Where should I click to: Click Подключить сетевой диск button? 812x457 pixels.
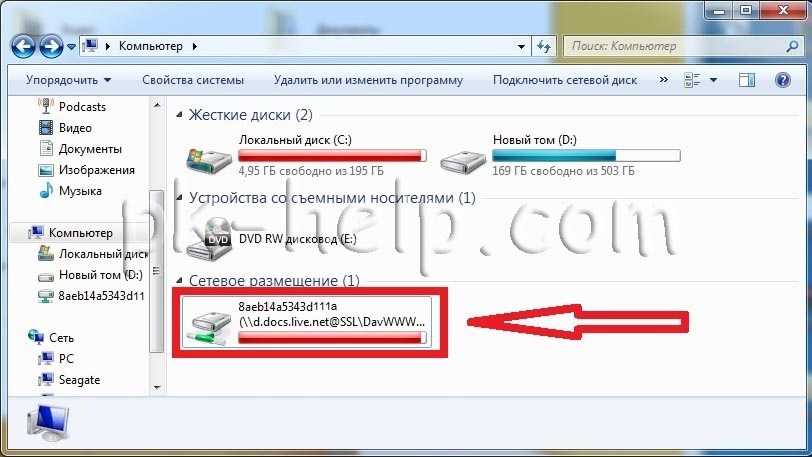565,80
